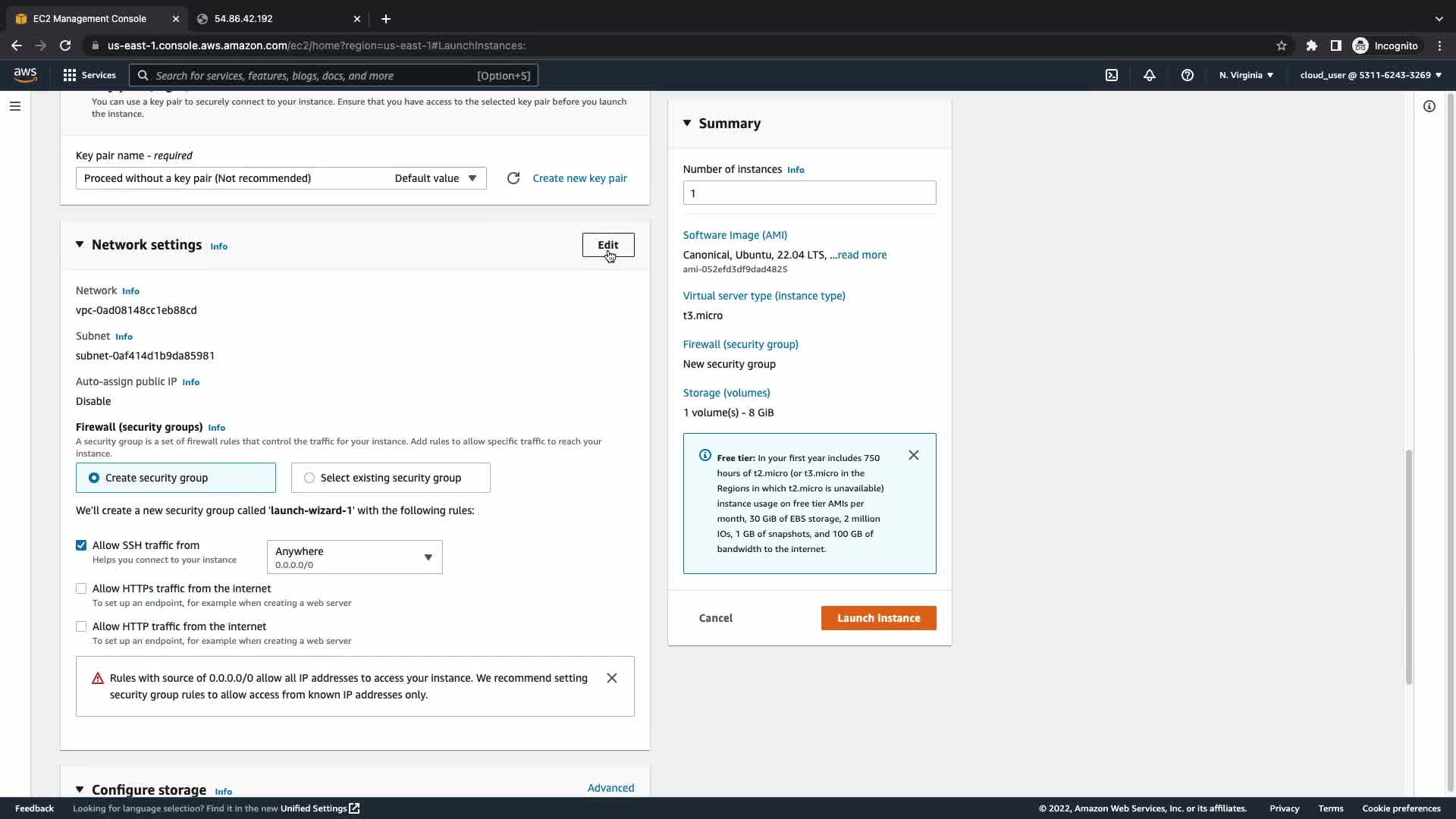Screen dimensions: 1456x819
Task: Click the Launch instance button
Action: click(878, 618)
